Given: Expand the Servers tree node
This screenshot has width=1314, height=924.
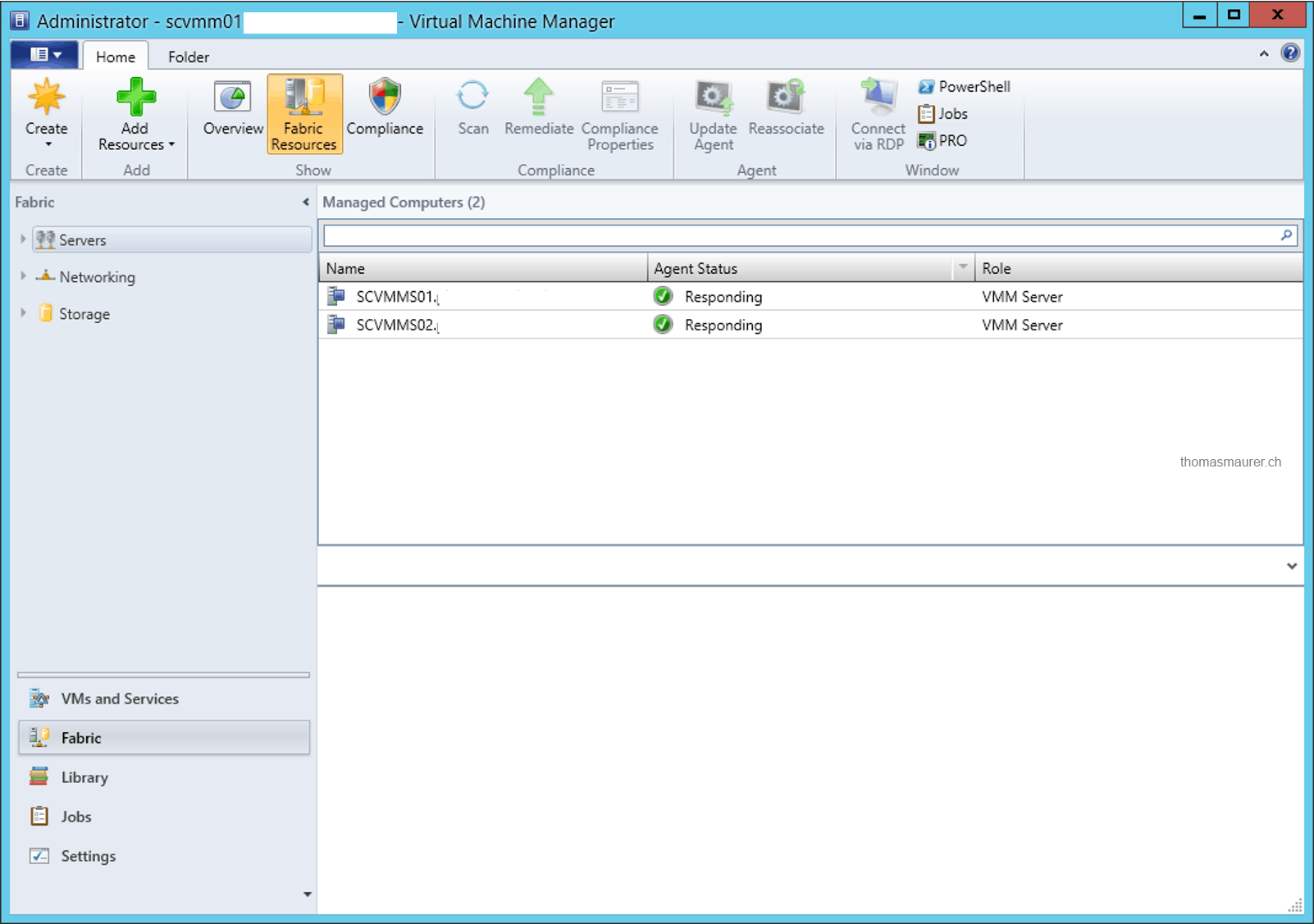Looking at the screenshot, I should (23, 239).
